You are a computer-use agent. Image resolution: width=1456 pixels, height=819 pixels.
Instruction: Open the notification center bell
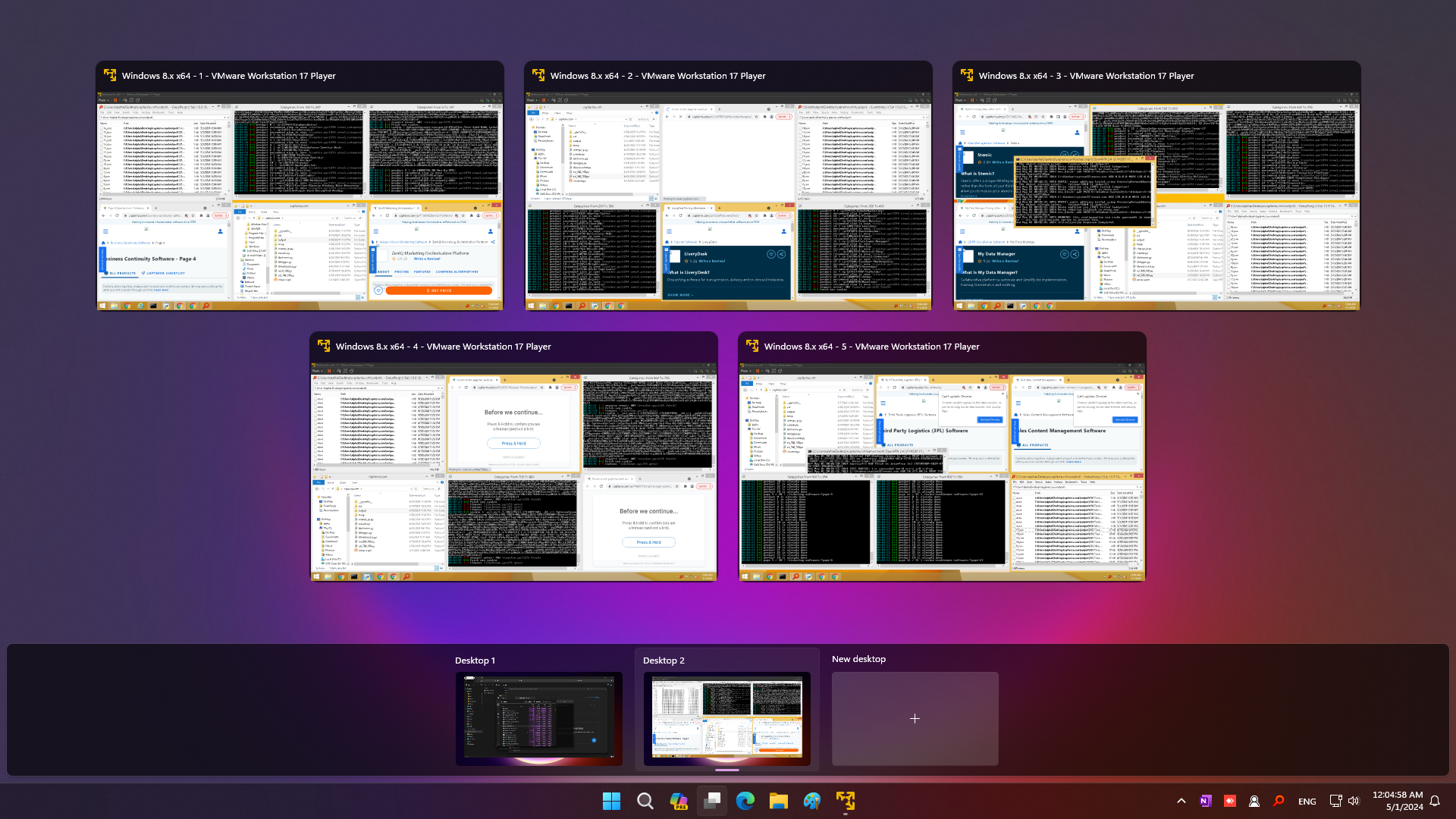pos(1435,801)
